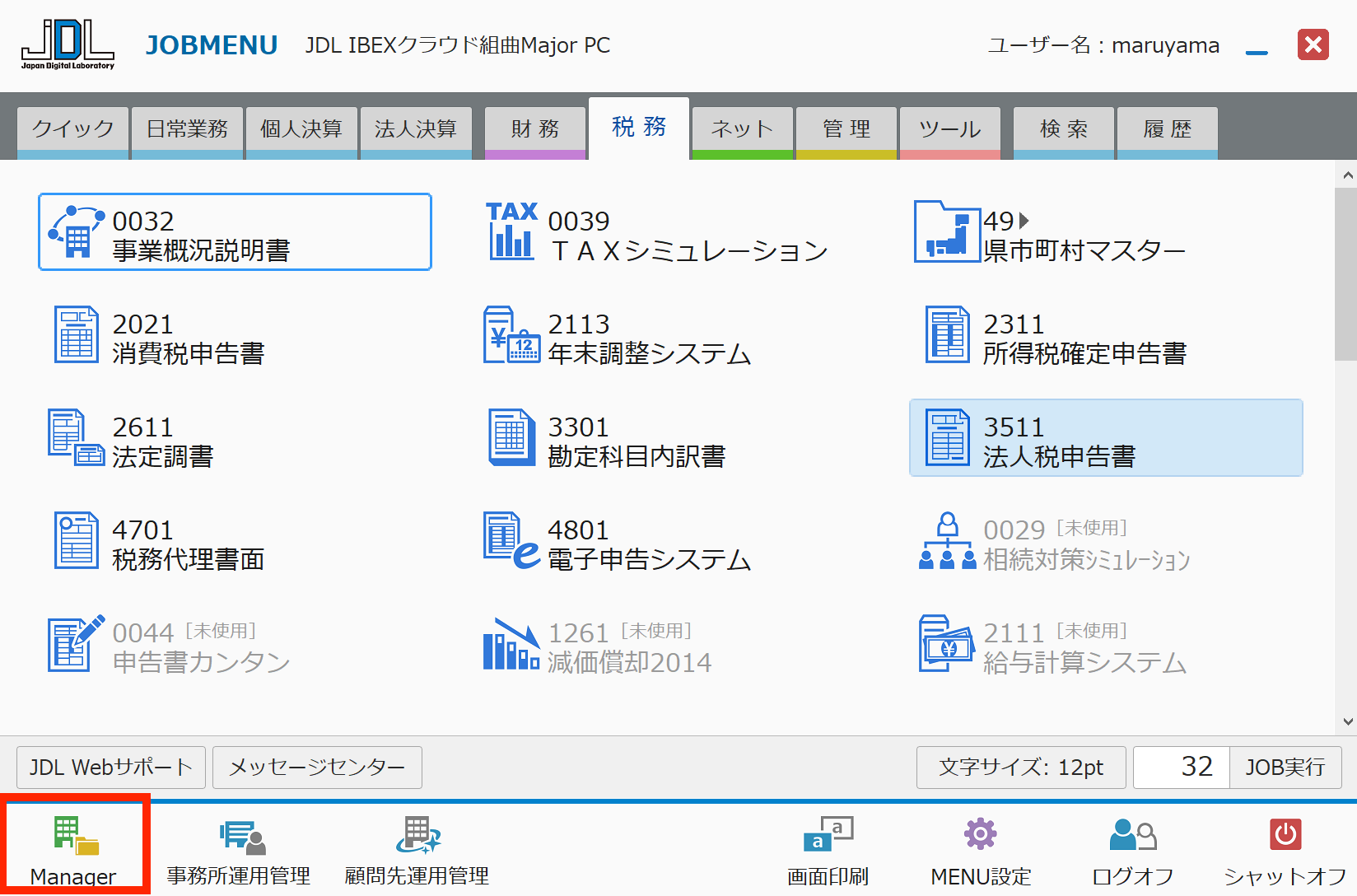Open メッセージセンター button

point(317,768)
